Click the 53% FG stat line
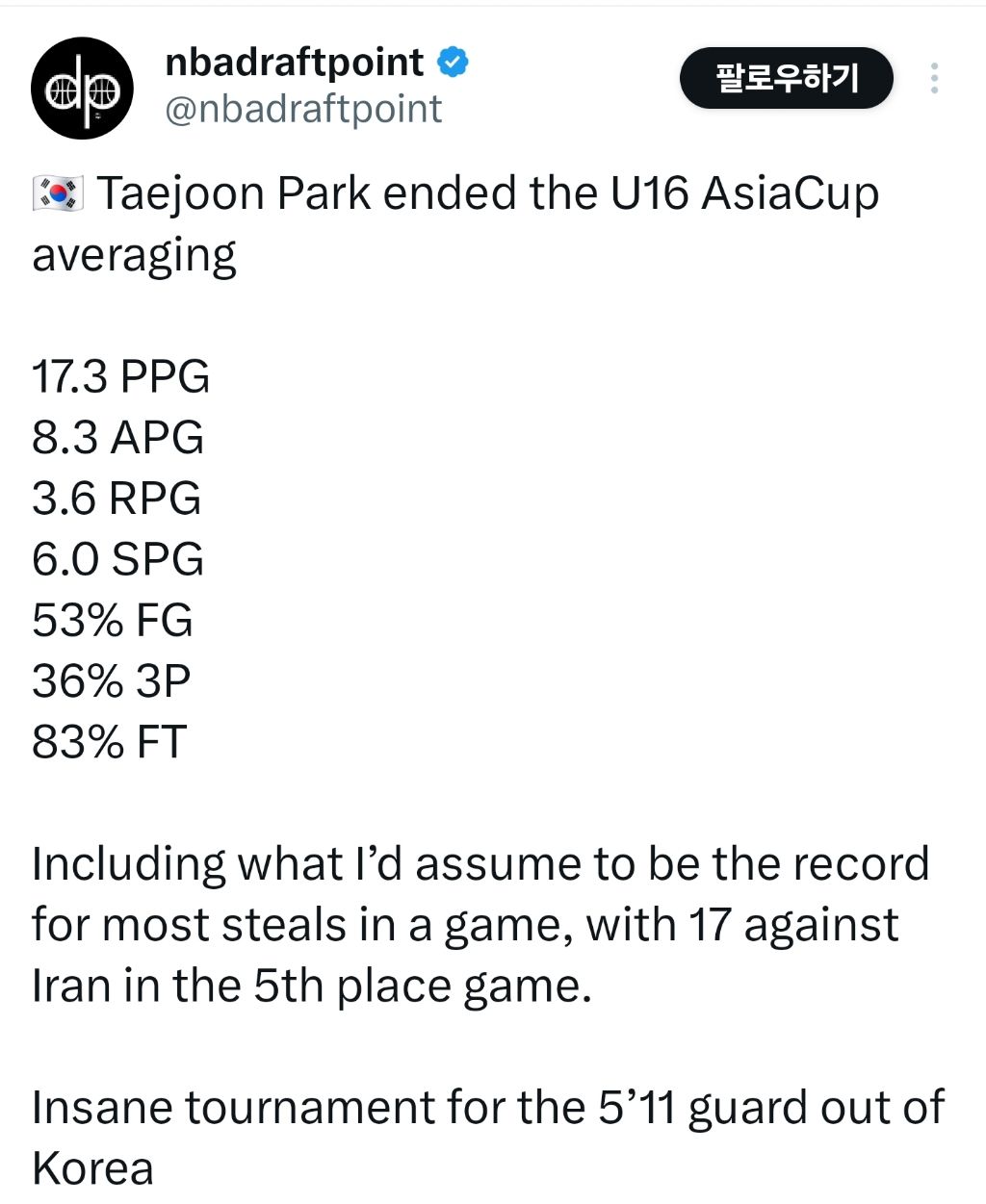The image size is (986, 1204). coord(113,621)
